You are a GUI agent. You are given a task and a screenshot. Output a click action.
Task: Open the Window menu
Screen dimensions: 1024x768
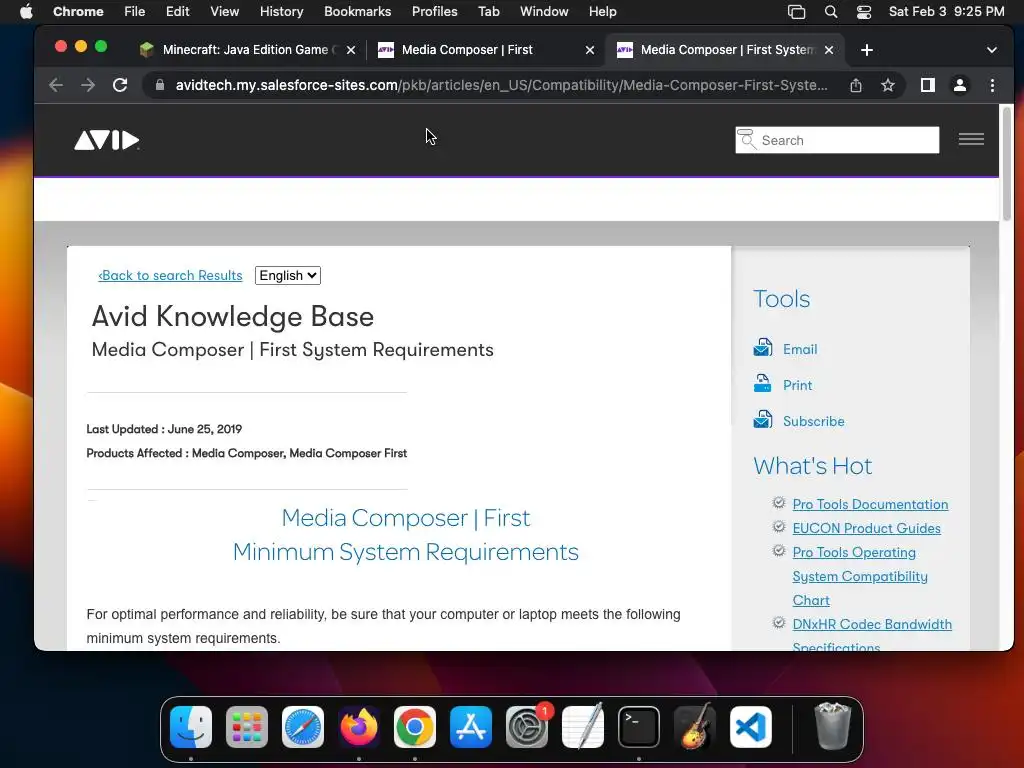click(544, 12)
